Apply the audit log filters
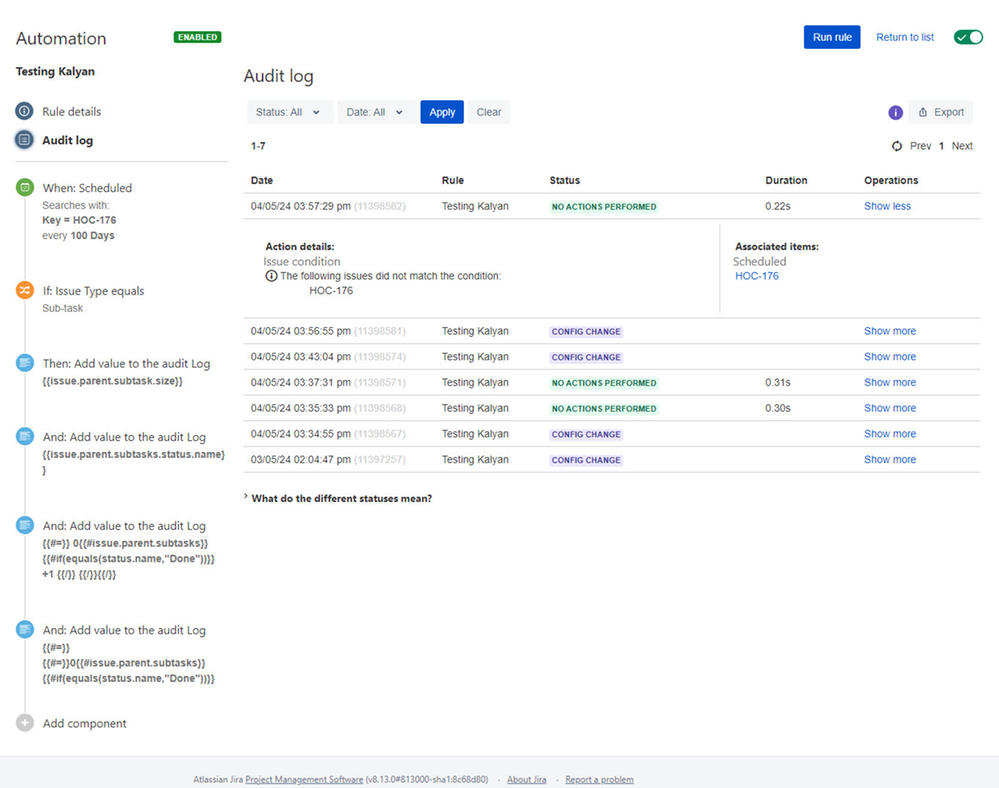This screenshot has height=788, width=999. (x=442, y=112)
